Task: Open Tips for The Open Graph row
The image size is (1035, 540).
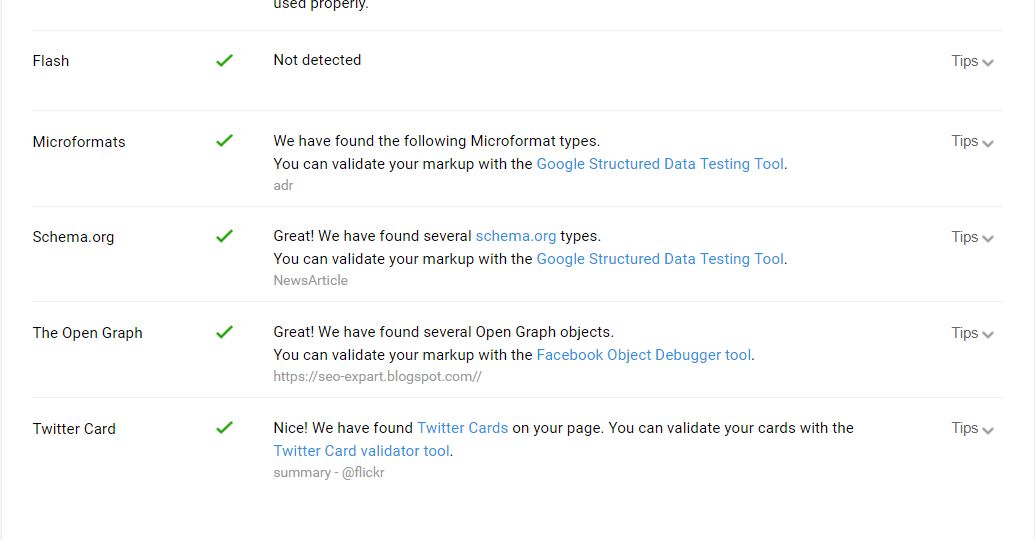Action: tap(972, 333)
